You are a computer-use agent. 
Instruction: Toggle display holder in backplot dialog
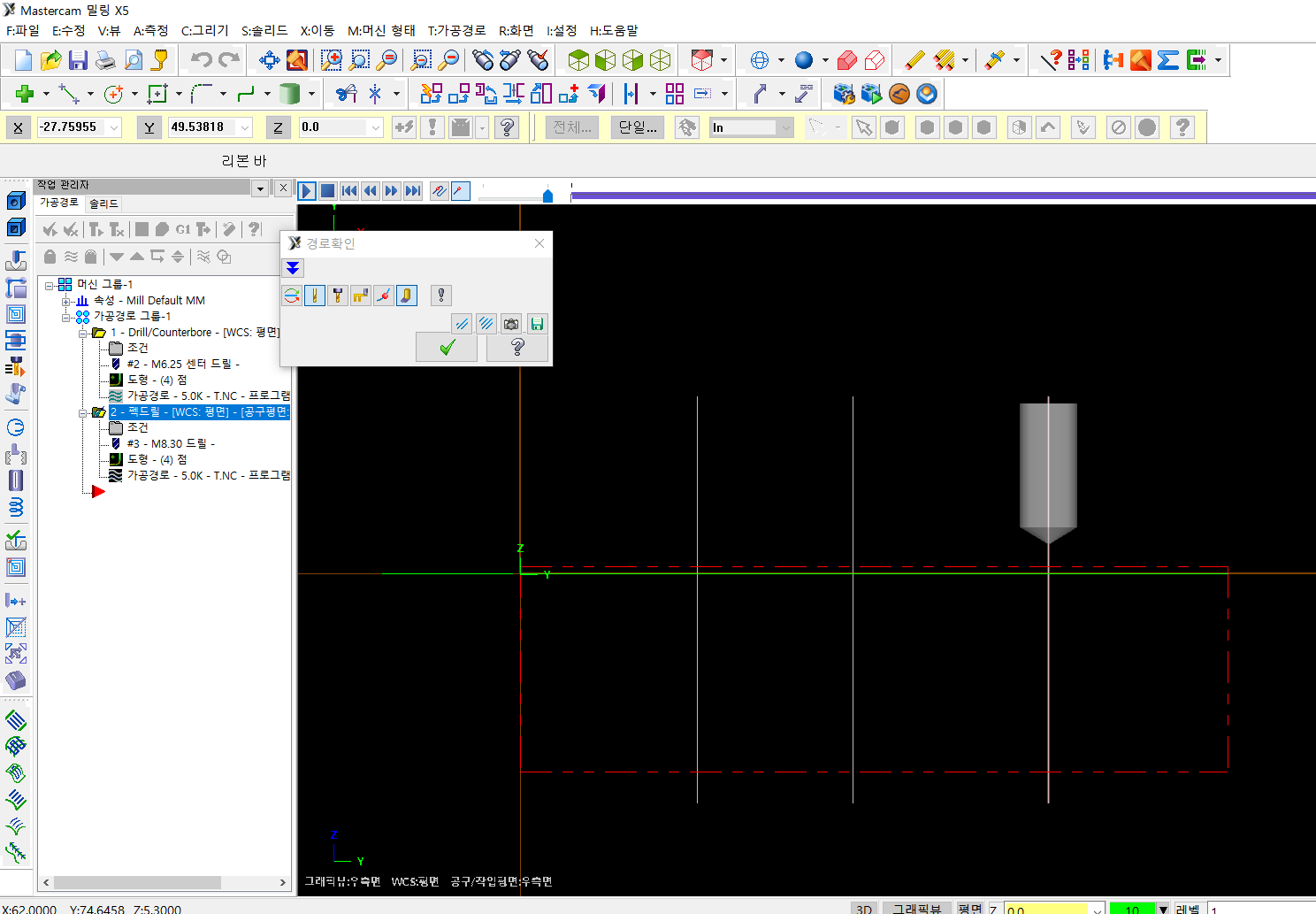point(338,296)
